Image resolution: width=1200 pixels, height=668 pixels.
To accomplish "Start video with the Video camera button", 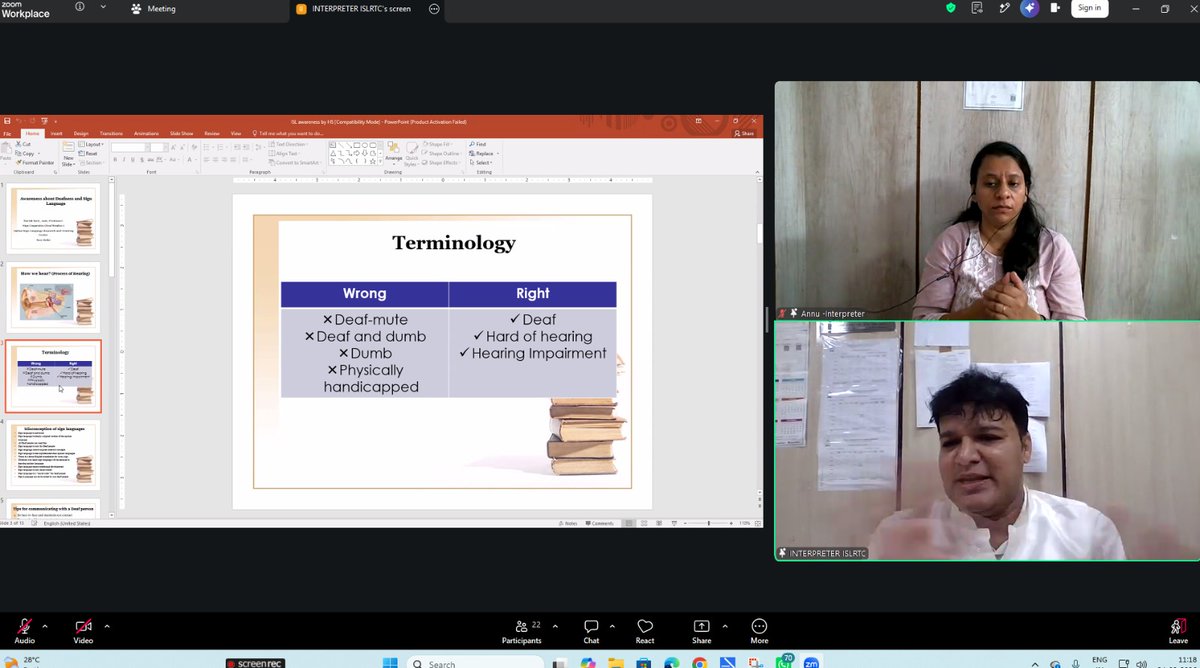I will (x=83, y=629).
